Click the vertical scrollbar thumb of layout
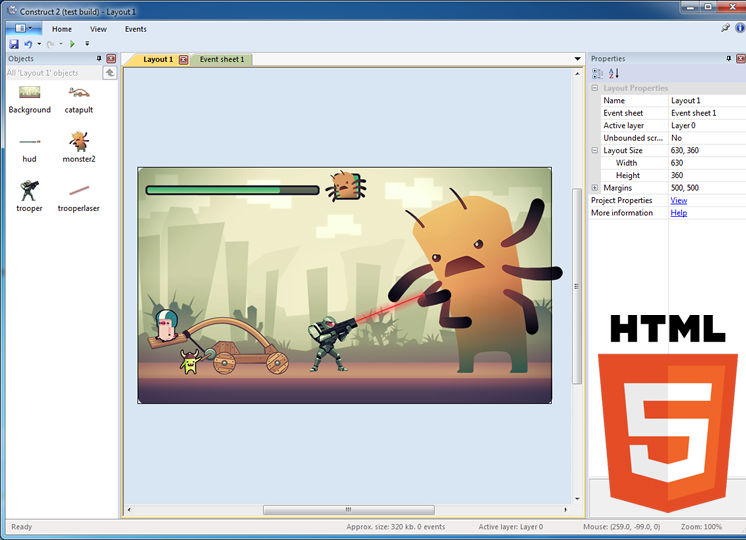The width and height of the screenshot is (746, 540). [577, 286]
